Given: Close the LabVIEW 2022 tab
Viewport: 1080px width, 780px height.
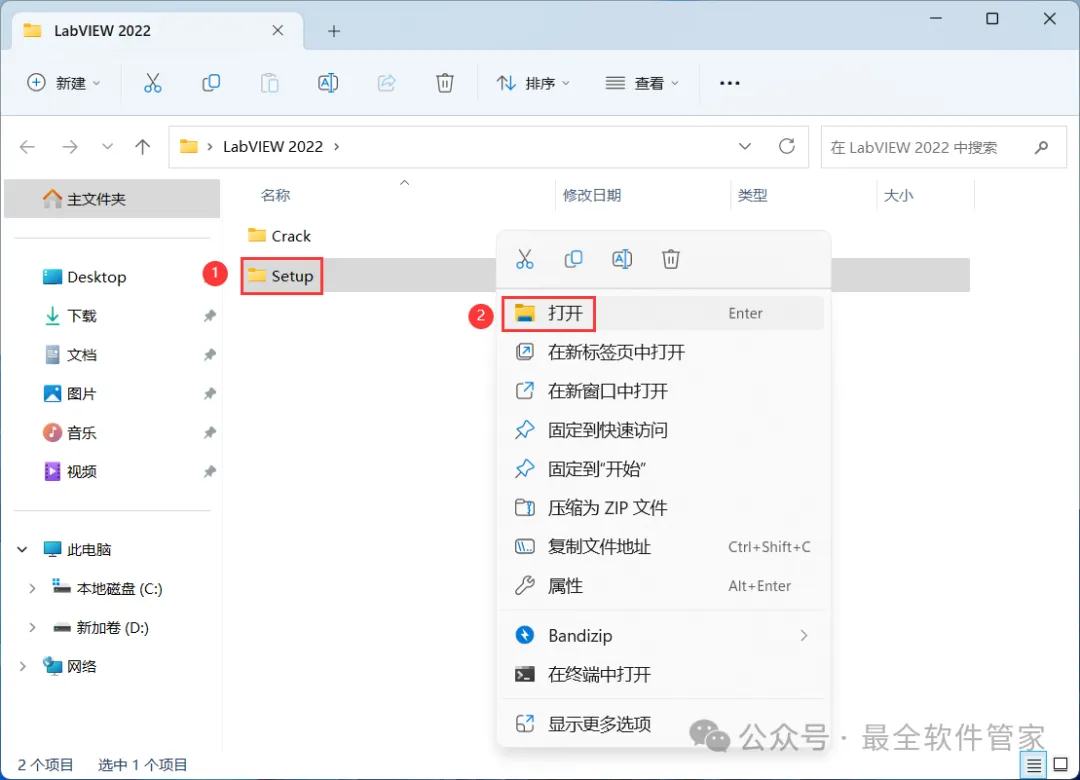Looking at the screenshot, I should tap(278, 30).
